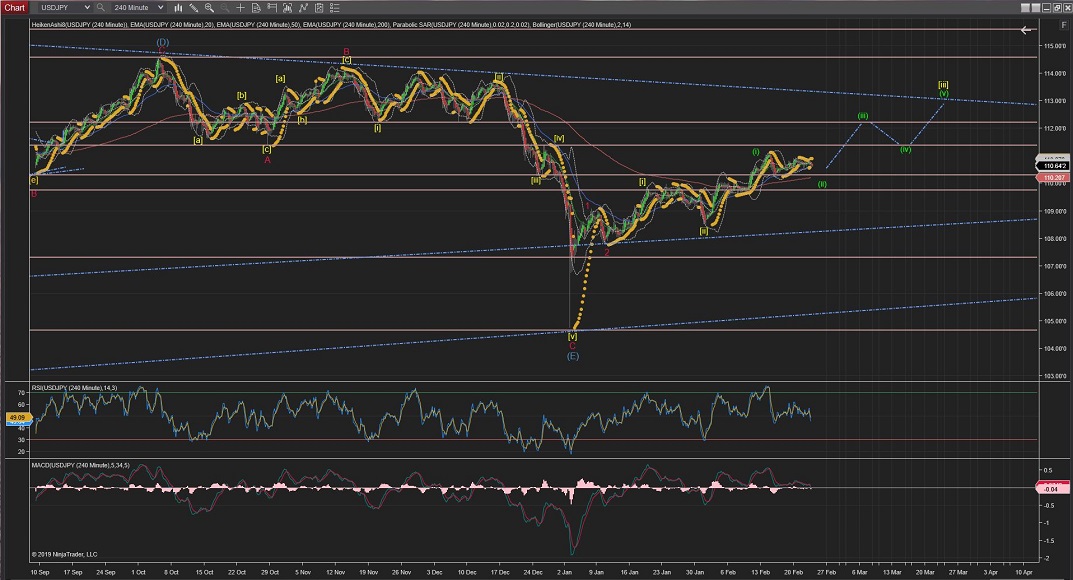Image resolution: width=1073 pixels, height=580 pixels.
Task: Click the second grey window-link square
Action: point(1036,8)
